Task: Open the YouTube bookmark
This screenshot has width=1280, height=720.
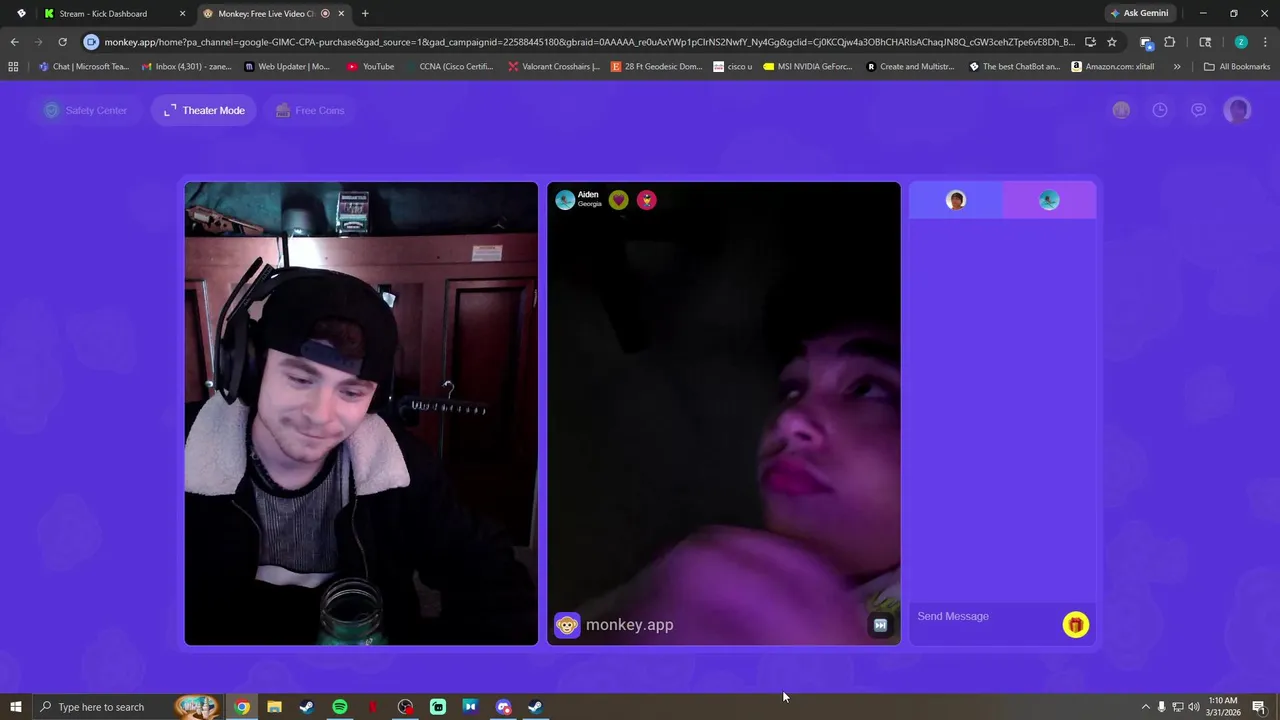Action: coord(370,66)
